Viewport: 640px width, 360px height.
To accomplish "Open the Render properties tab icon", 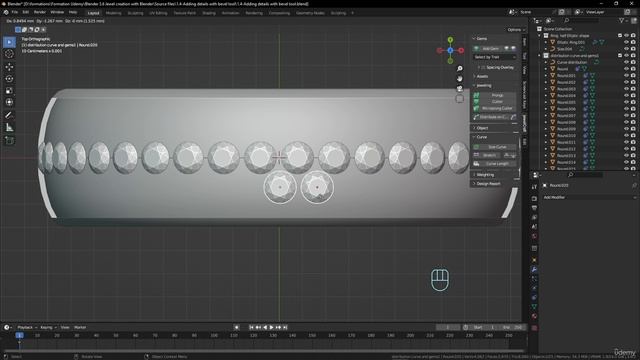I will 534,198.
